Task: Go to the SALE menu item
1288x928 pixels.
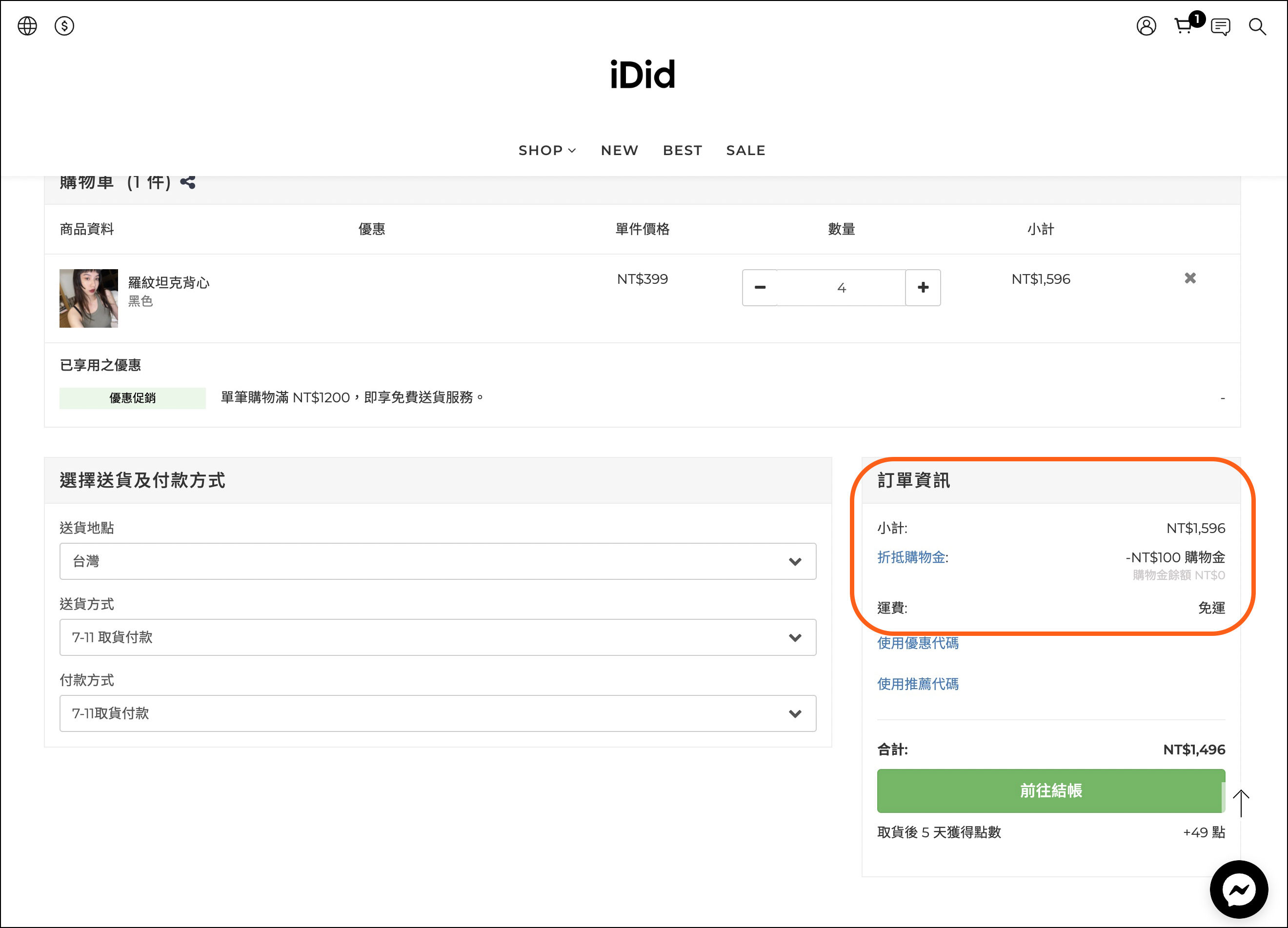Action: click(745, 150)
